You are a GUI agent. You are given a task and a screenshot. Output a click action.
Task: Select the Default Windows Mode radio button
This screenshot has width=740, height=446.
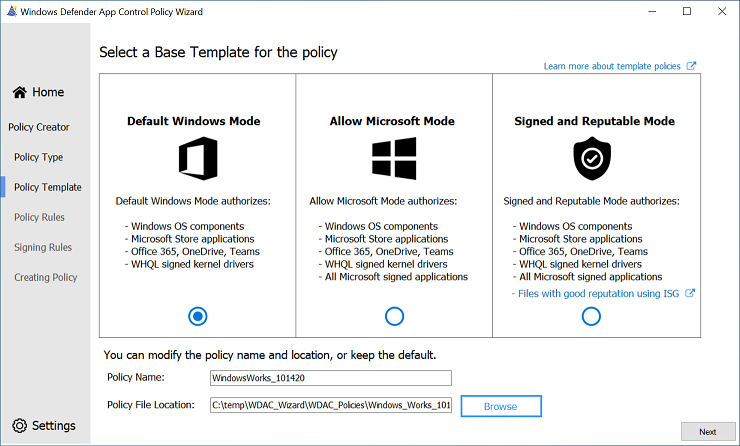tap(198, 316)
